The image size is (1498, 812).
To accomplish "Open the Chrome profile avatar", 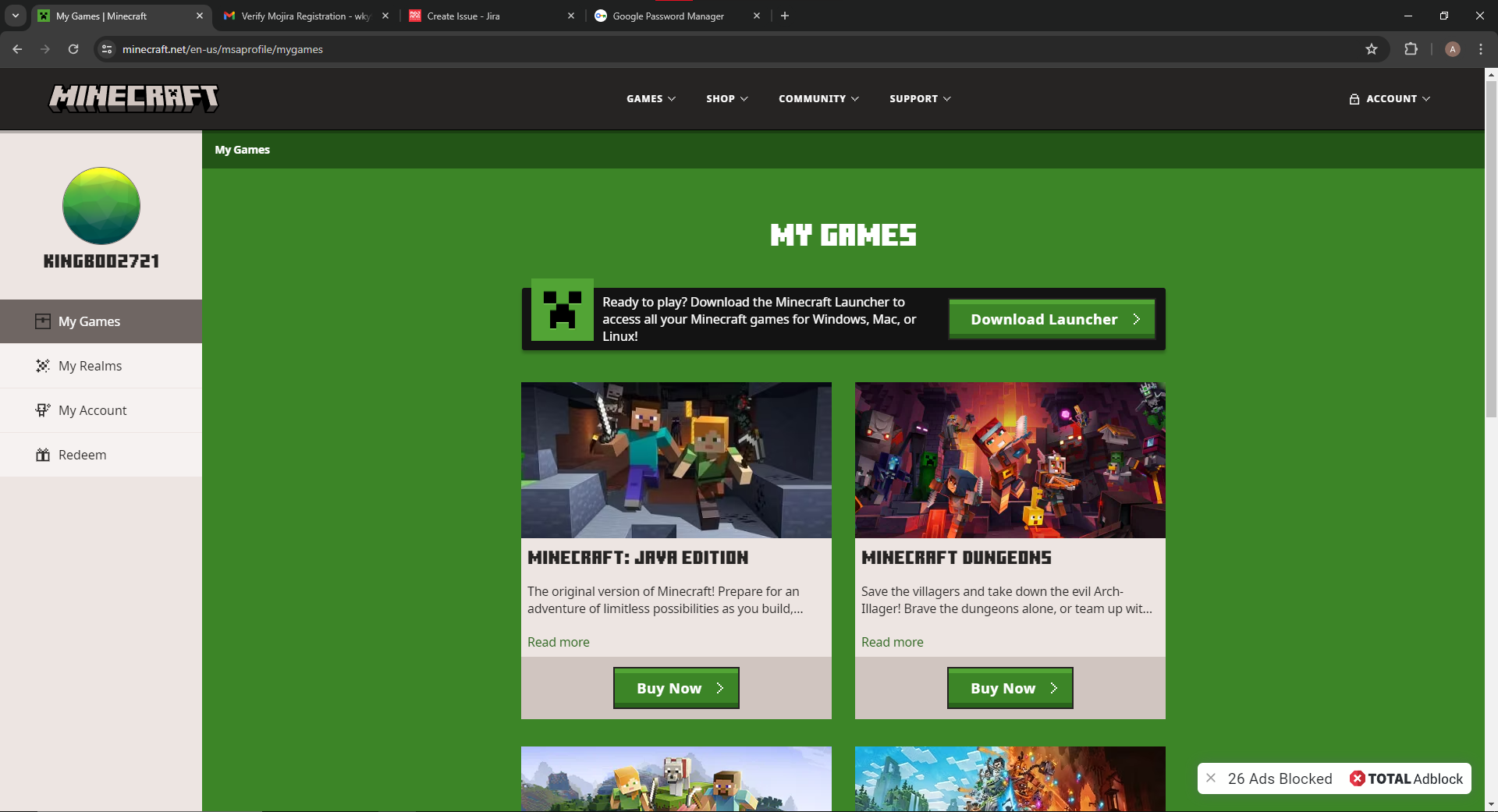I will coord(1453,49).
